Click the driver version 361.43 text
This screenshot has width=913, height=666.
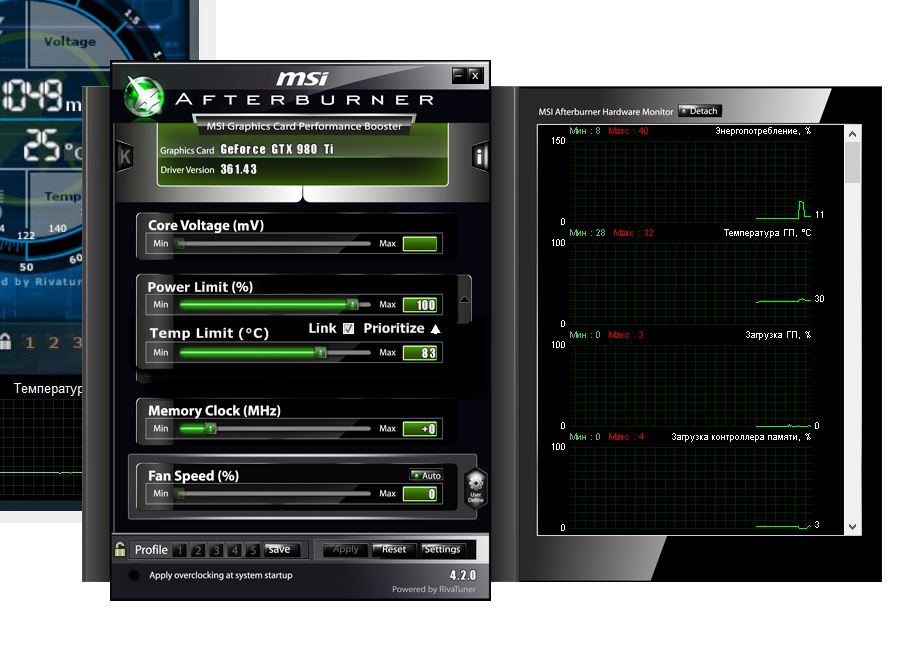click(x=238, y=169)
